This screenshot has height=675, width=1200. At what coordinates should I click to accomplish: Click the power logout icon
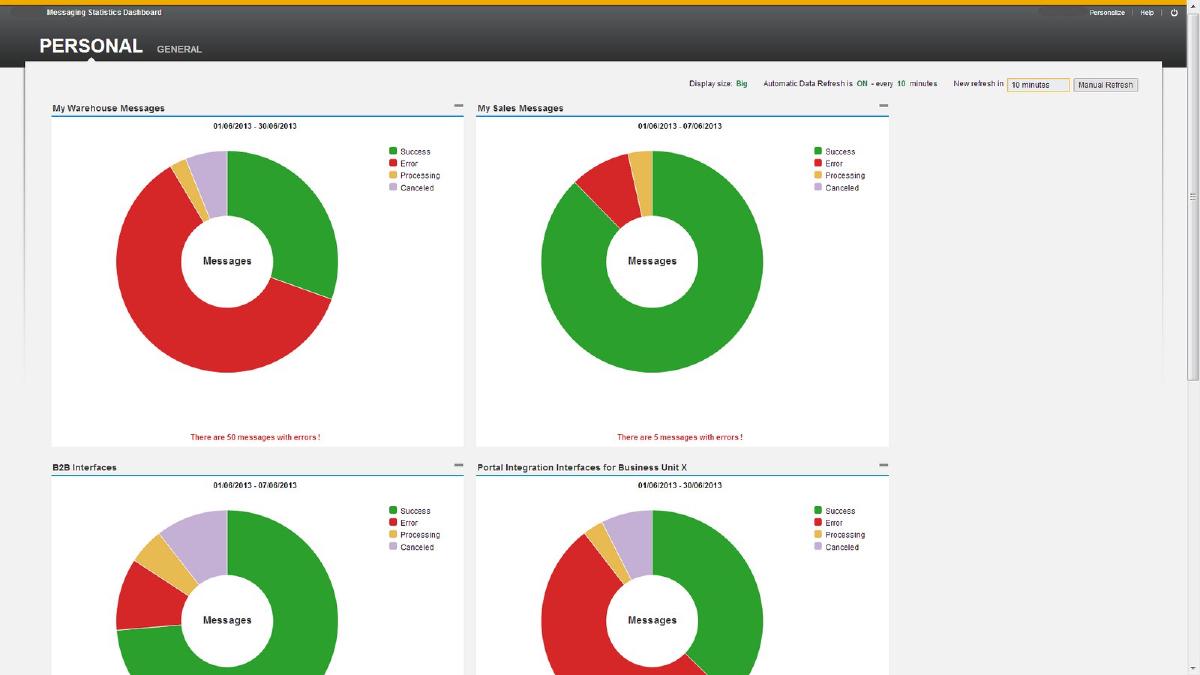1174,13
